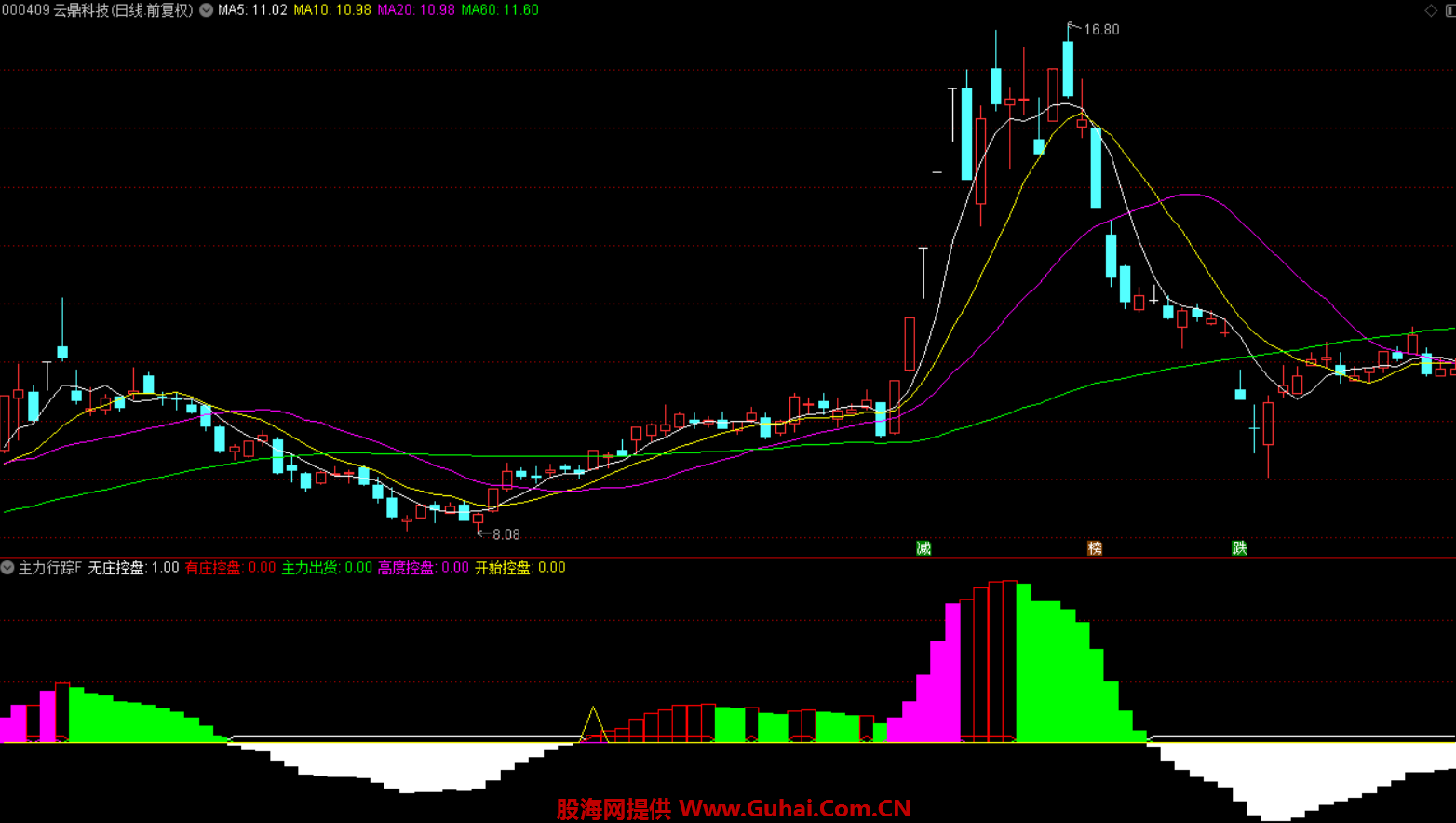Screen dimensions: 1456x823
Task: Click the 000409 云鼎科技 stock title
Action: coord(97,10)
